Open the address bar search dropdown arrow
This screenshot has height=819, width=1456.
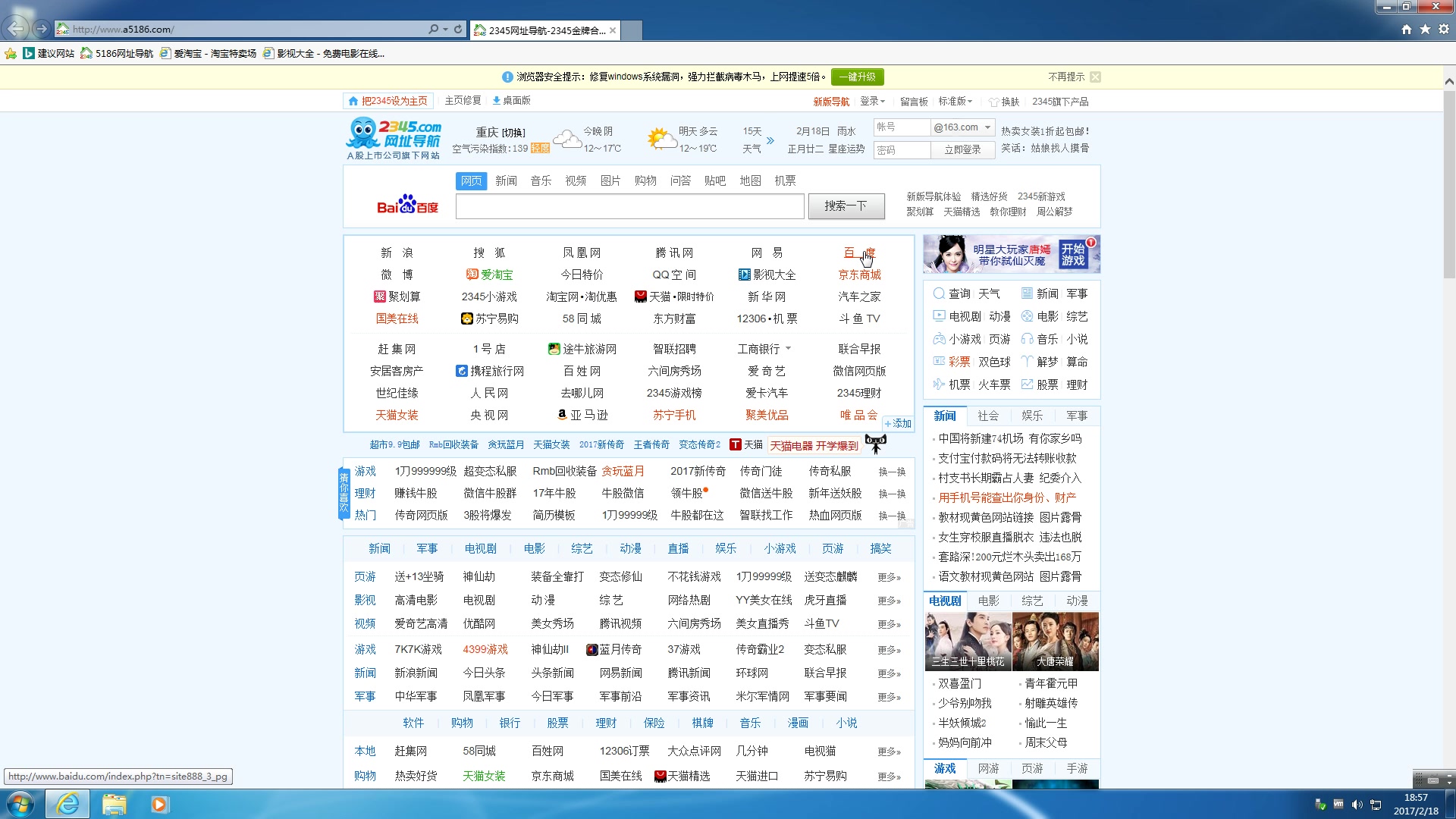coord(445,29)
